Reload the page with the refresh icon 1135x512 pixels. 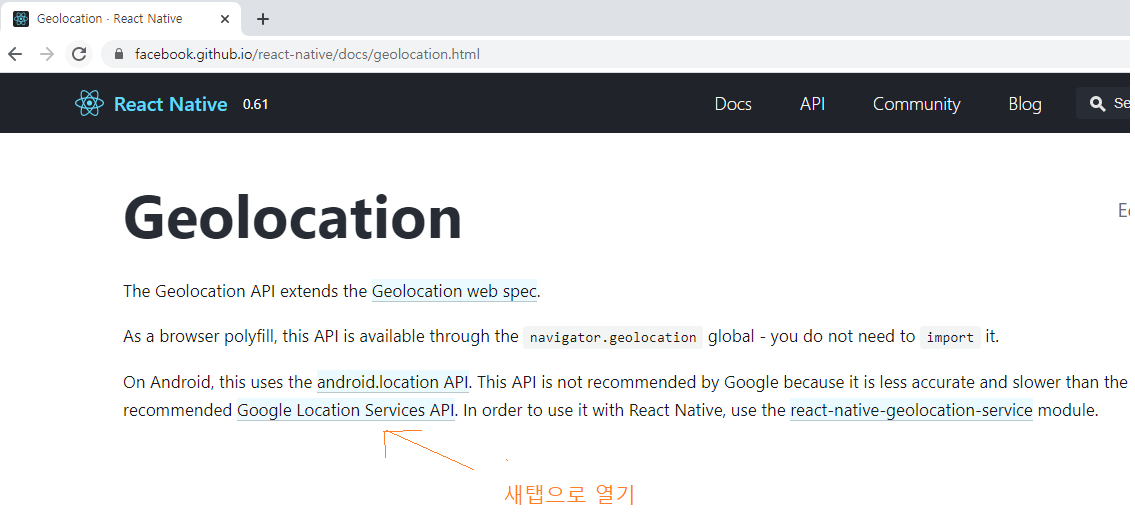click(79, 54)
